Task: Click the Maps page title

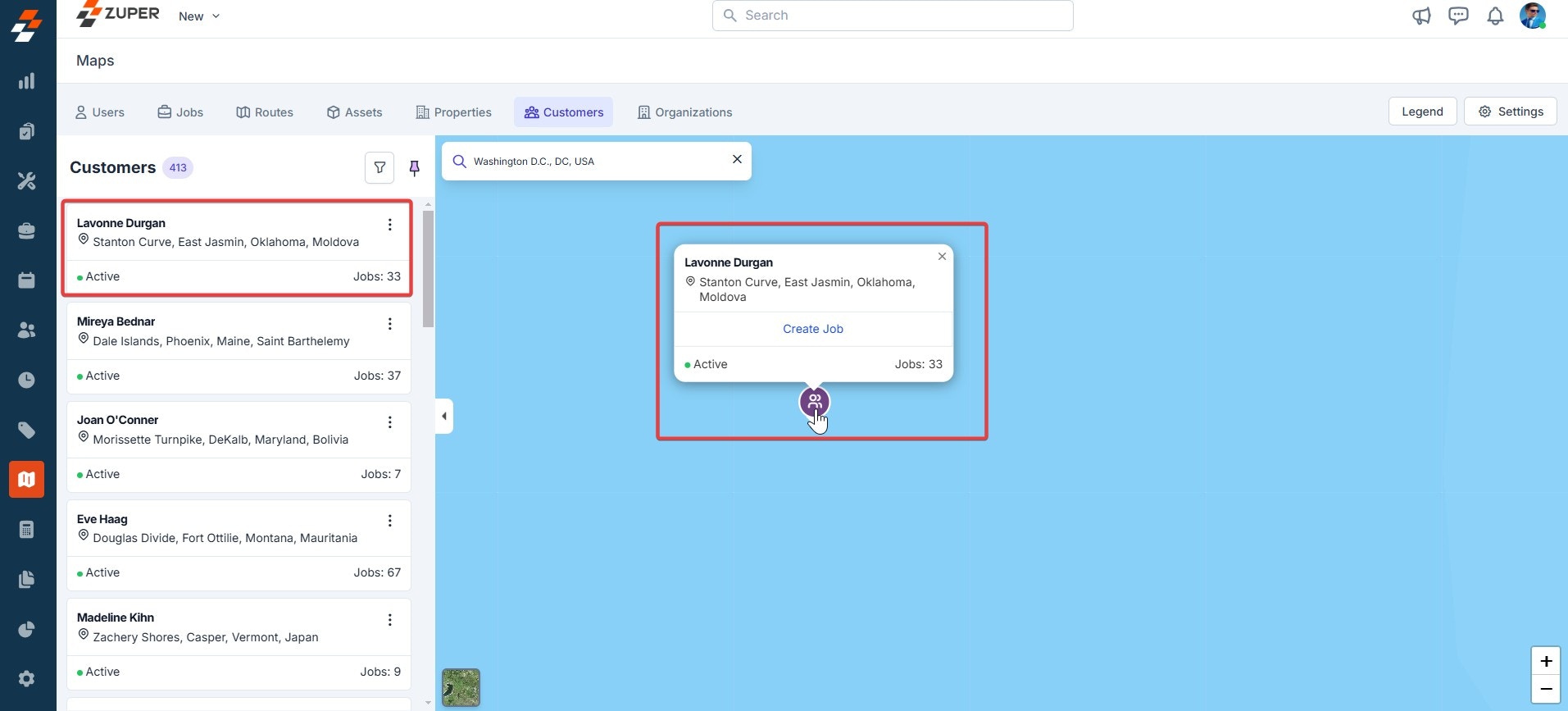Action: [x=95, y=61]
